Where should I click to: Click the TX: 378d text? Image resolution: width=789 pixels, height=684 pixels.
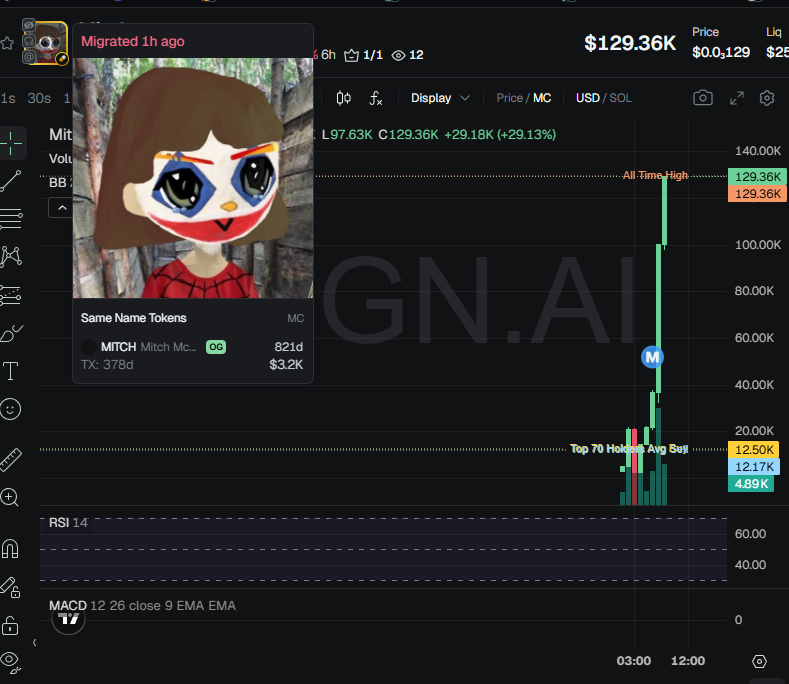click(x=107, y=364)
